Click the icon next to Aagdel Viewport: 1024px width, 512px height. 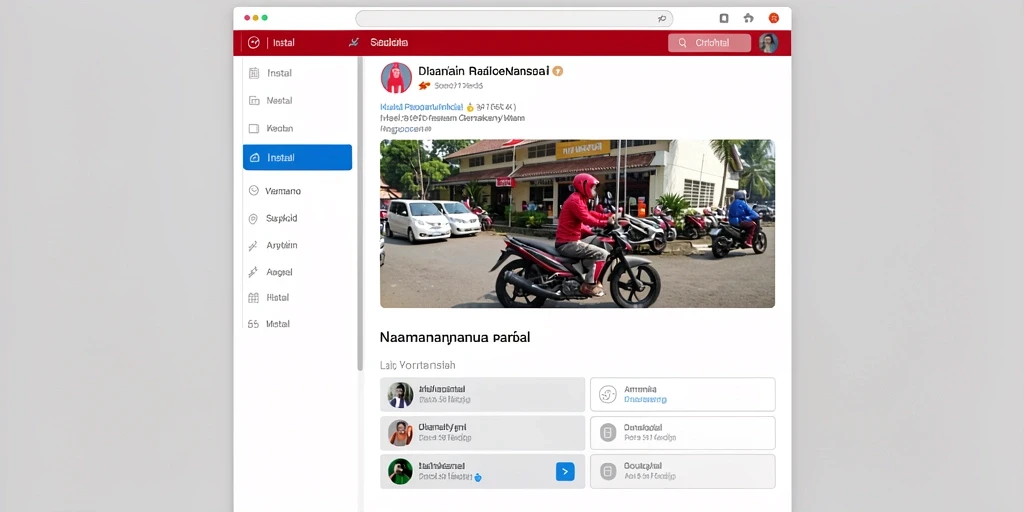pyautogui.click(x=253, y=272)
